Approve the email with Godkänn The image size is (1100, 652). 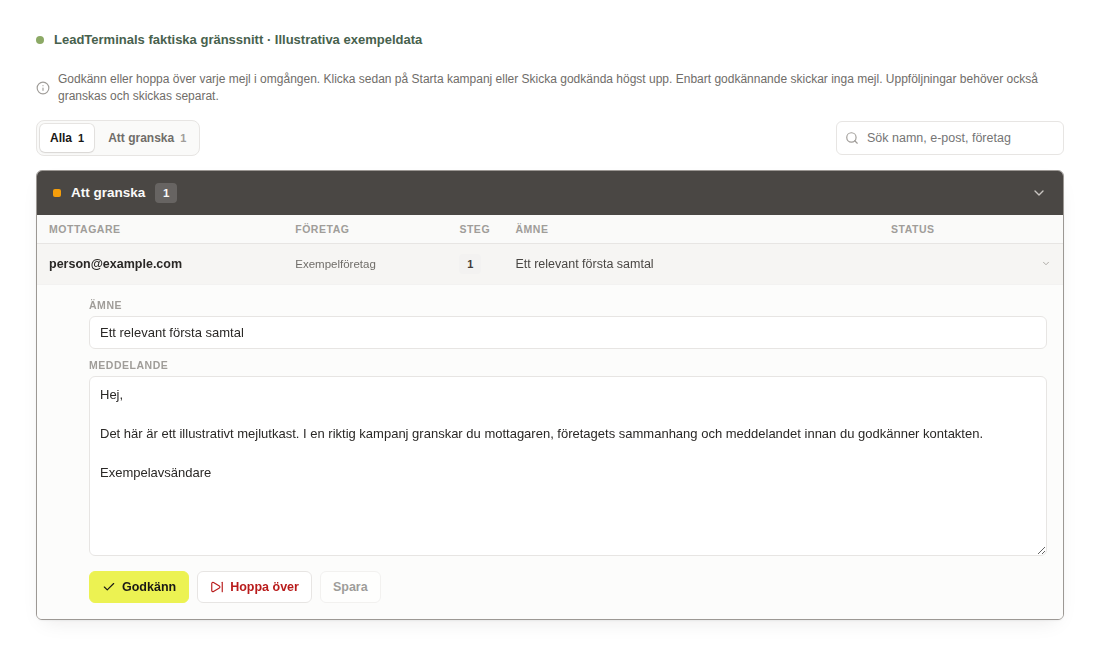[x=139, y=587]
